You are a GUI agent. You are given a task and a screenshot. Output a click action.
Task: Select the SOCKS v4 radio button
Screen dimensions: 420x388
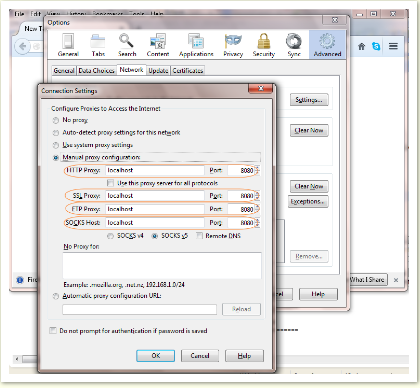110,236
